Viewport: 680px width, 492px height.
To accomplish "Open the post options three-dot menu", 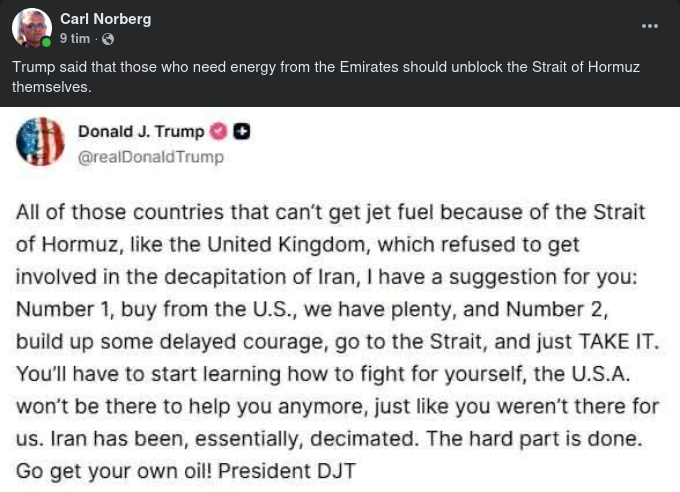I will (650, 26).
